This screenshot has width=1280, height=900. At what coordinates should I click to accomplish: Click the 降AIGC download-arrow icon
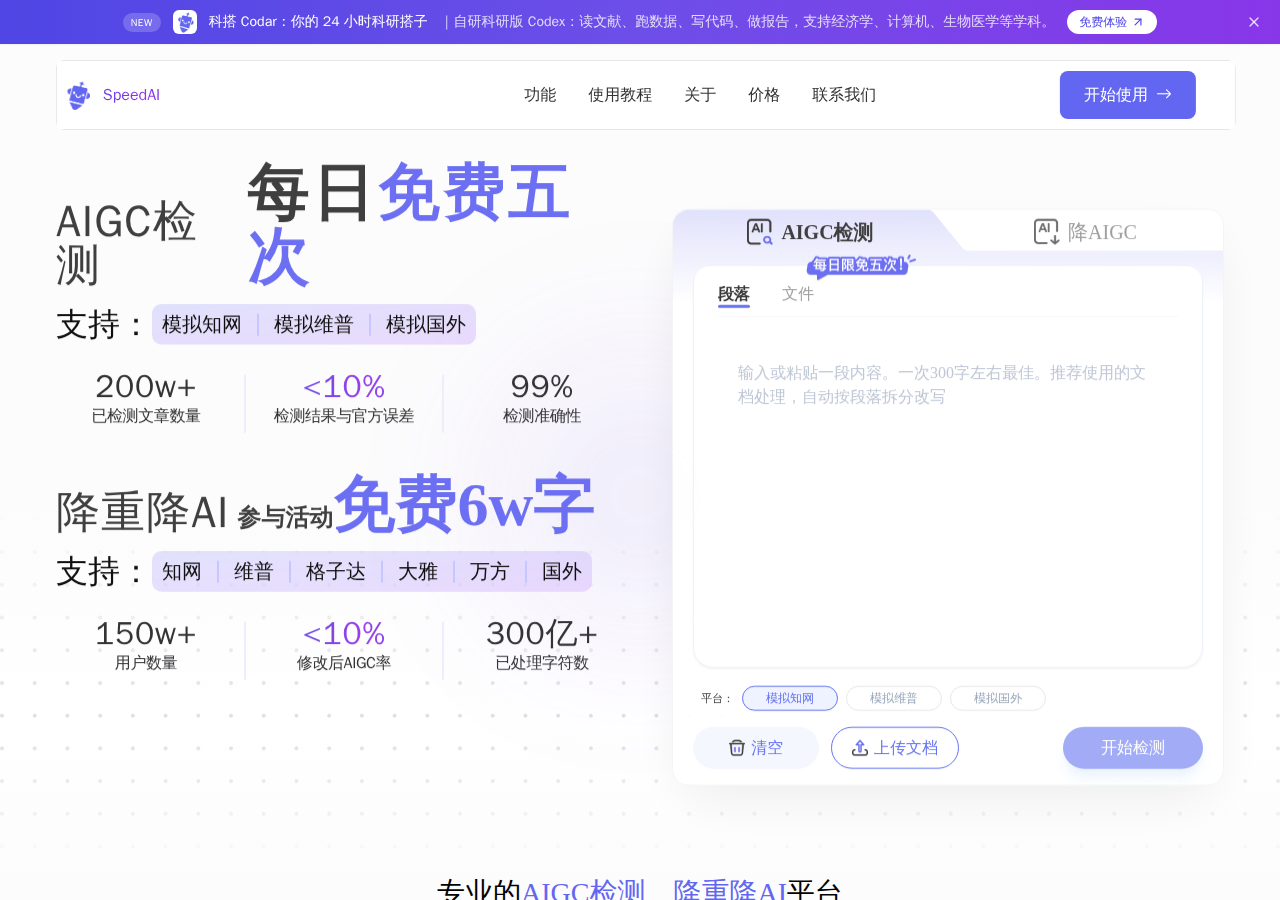coord(1046,232)
